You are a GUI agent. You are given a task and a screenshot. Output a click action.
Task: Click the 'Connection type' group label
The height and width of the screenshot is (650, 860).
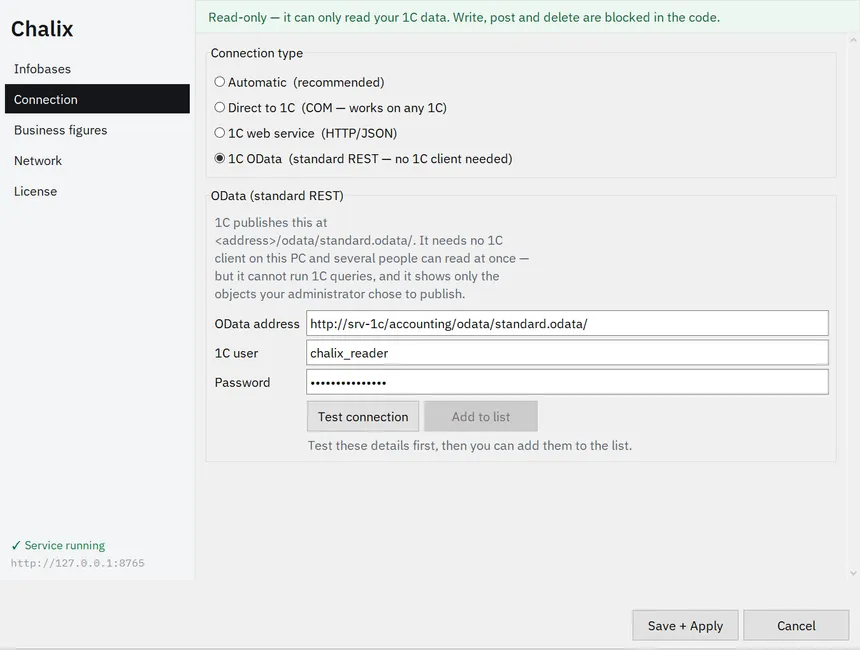tap(257, 53)
